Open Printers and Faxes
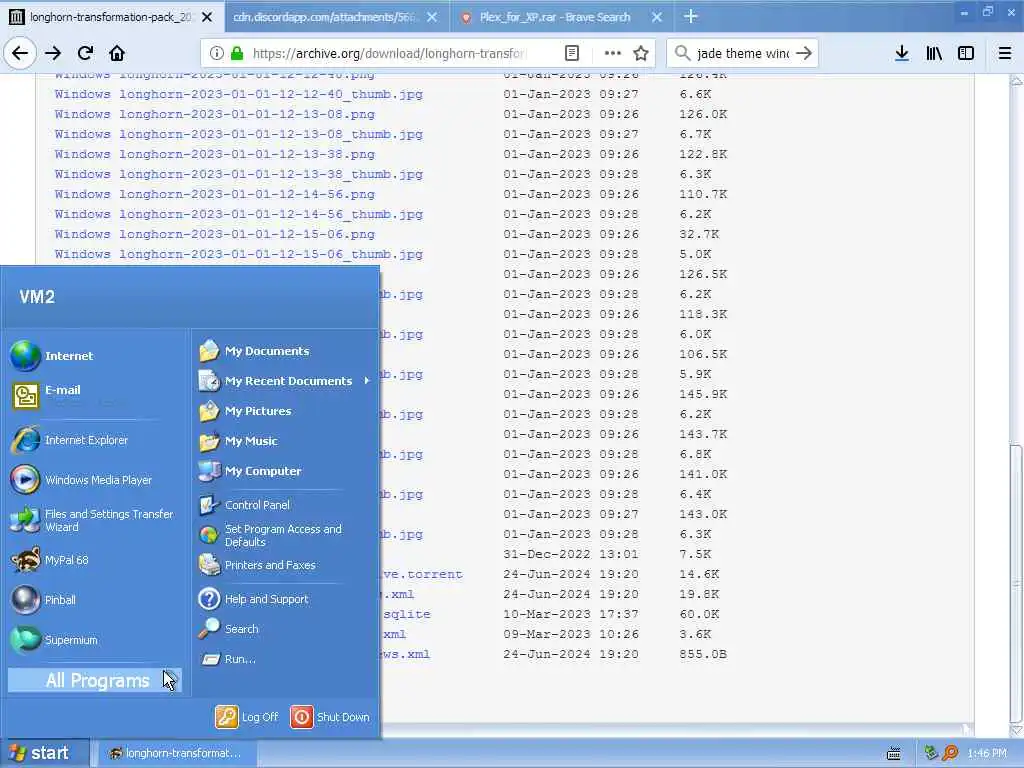1024x768 pixels. click(258, 566)
